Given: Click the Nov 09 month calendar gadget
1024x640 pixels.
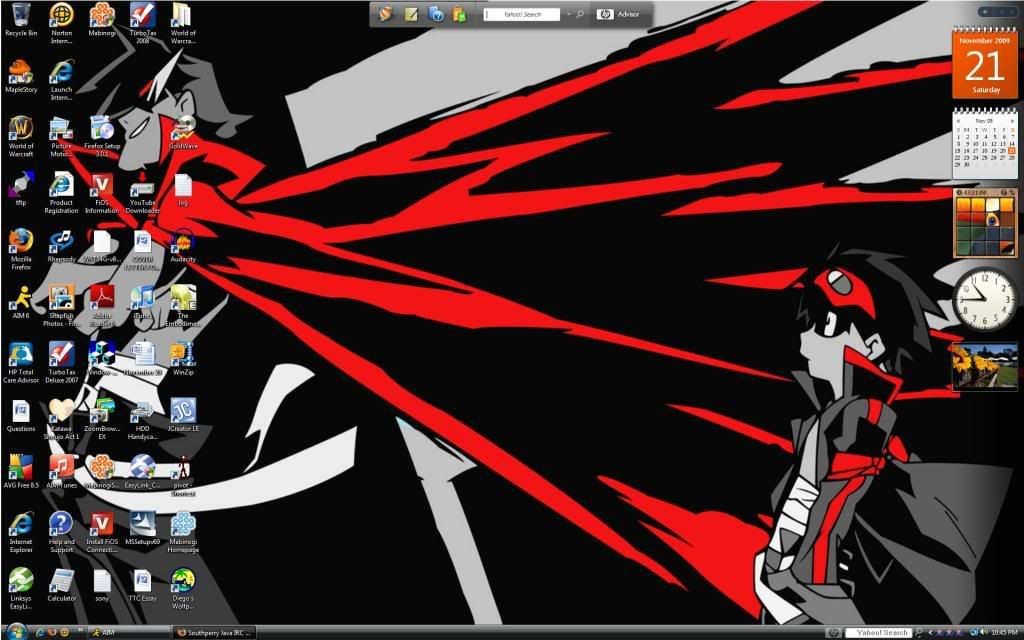Looking at the screenshot, I should (x=985, y=145).
